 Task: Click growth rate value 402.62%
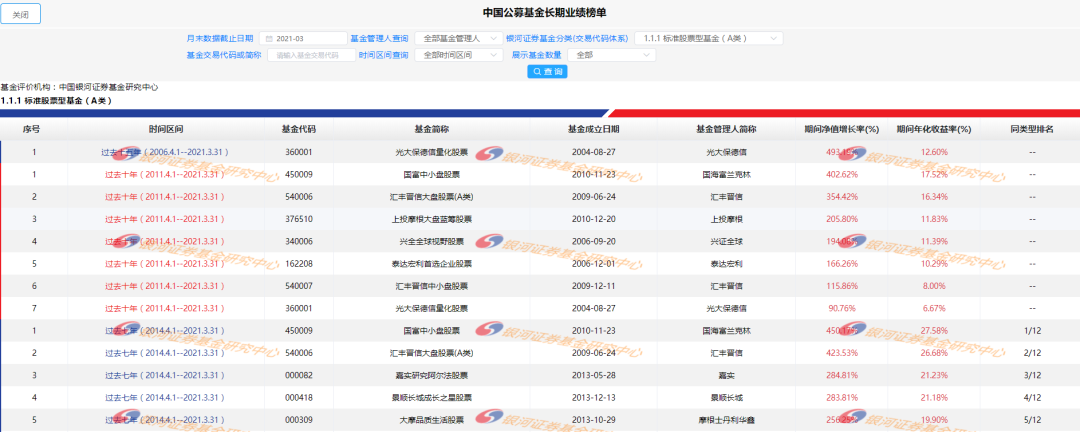(x=842, y=174)
